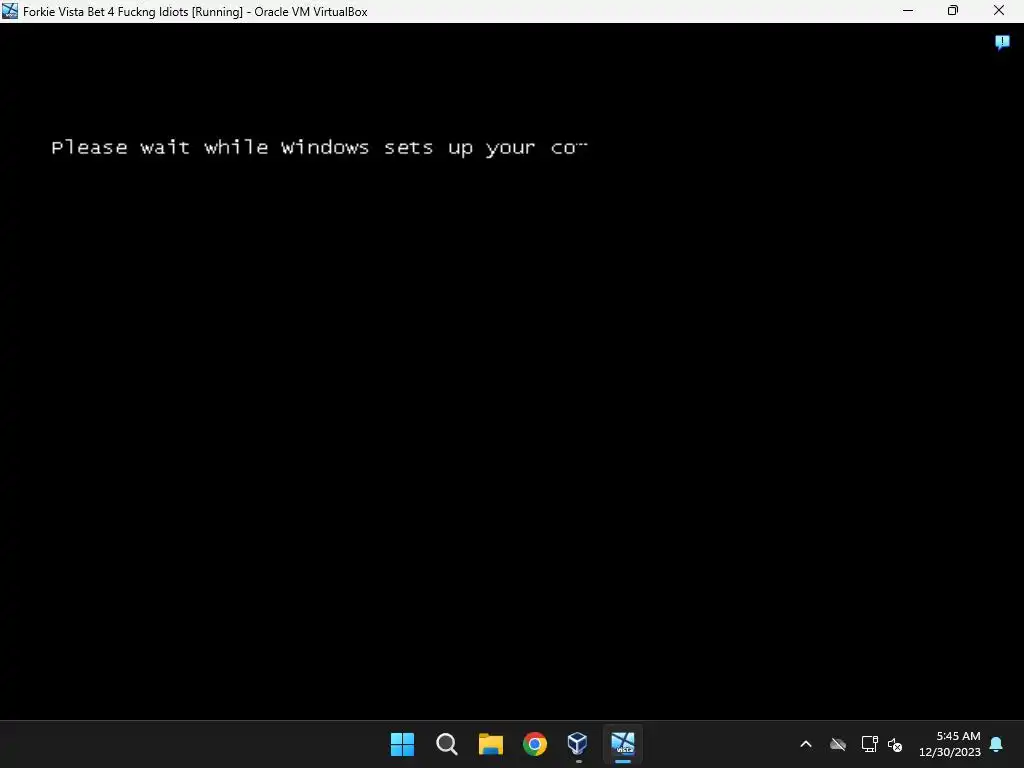Expand the hidden system tray icons
Screen dimensions: 1024x768
(x=806, y=744)
